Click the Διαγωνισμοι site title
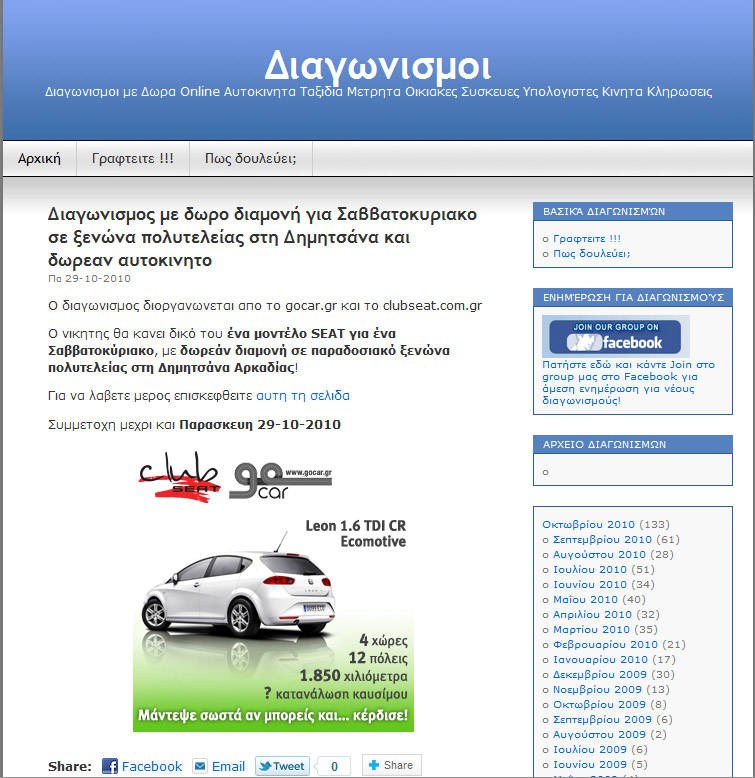The height and width of the screenshot is (778, 755). (x=378, y=65)
